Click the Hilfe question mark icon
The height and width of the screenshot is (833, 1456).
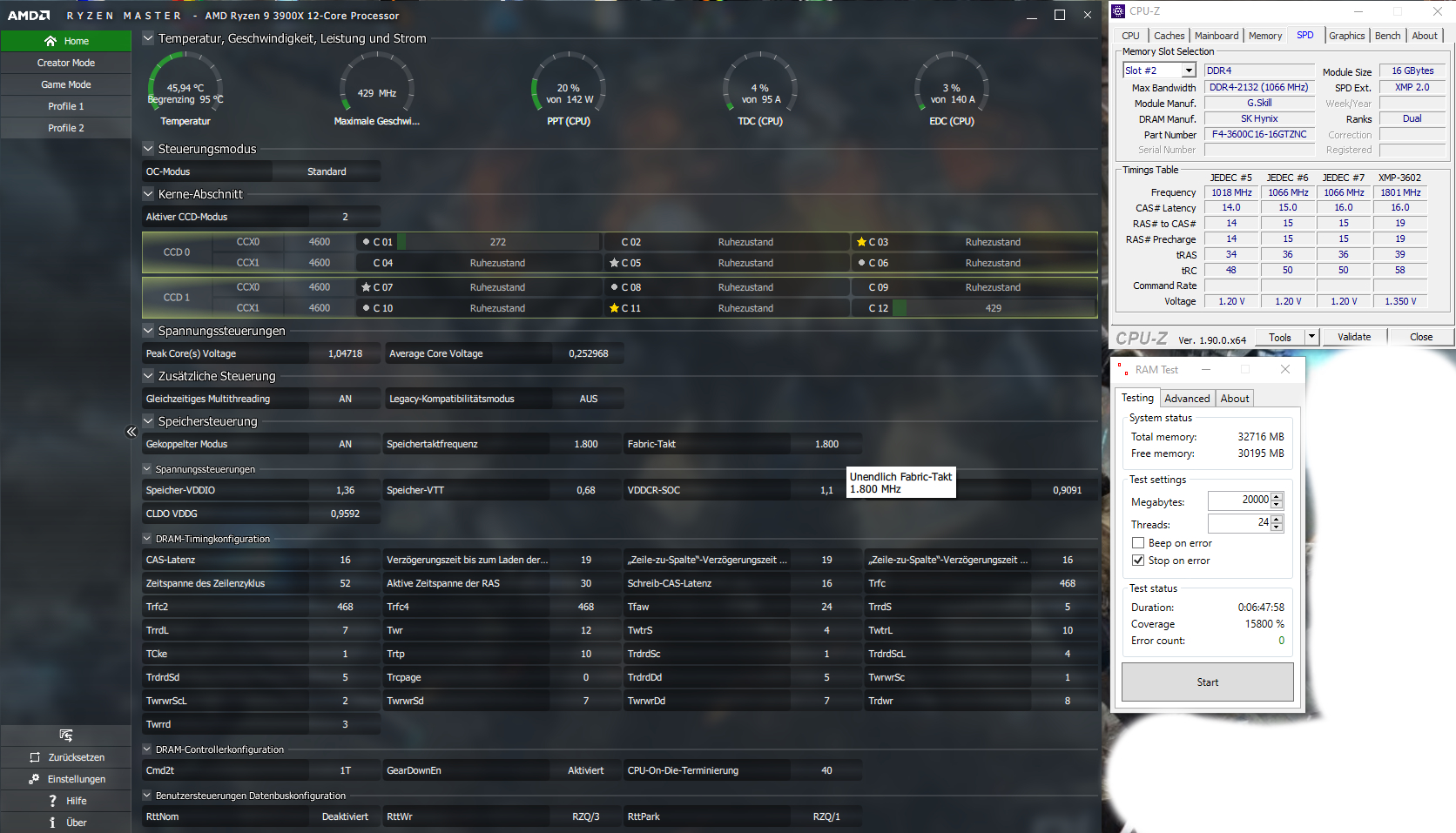coord(52,801)
